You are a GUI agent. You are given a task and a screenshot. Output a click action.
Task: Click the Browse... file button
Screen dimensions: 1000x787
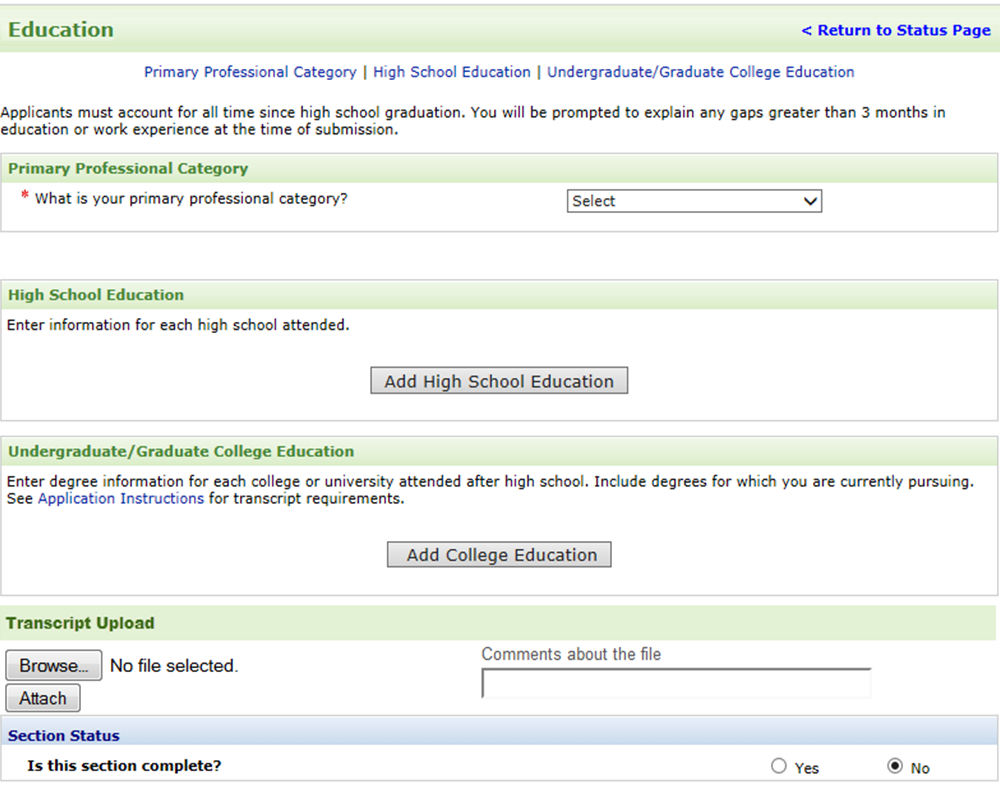click(54, 665)
